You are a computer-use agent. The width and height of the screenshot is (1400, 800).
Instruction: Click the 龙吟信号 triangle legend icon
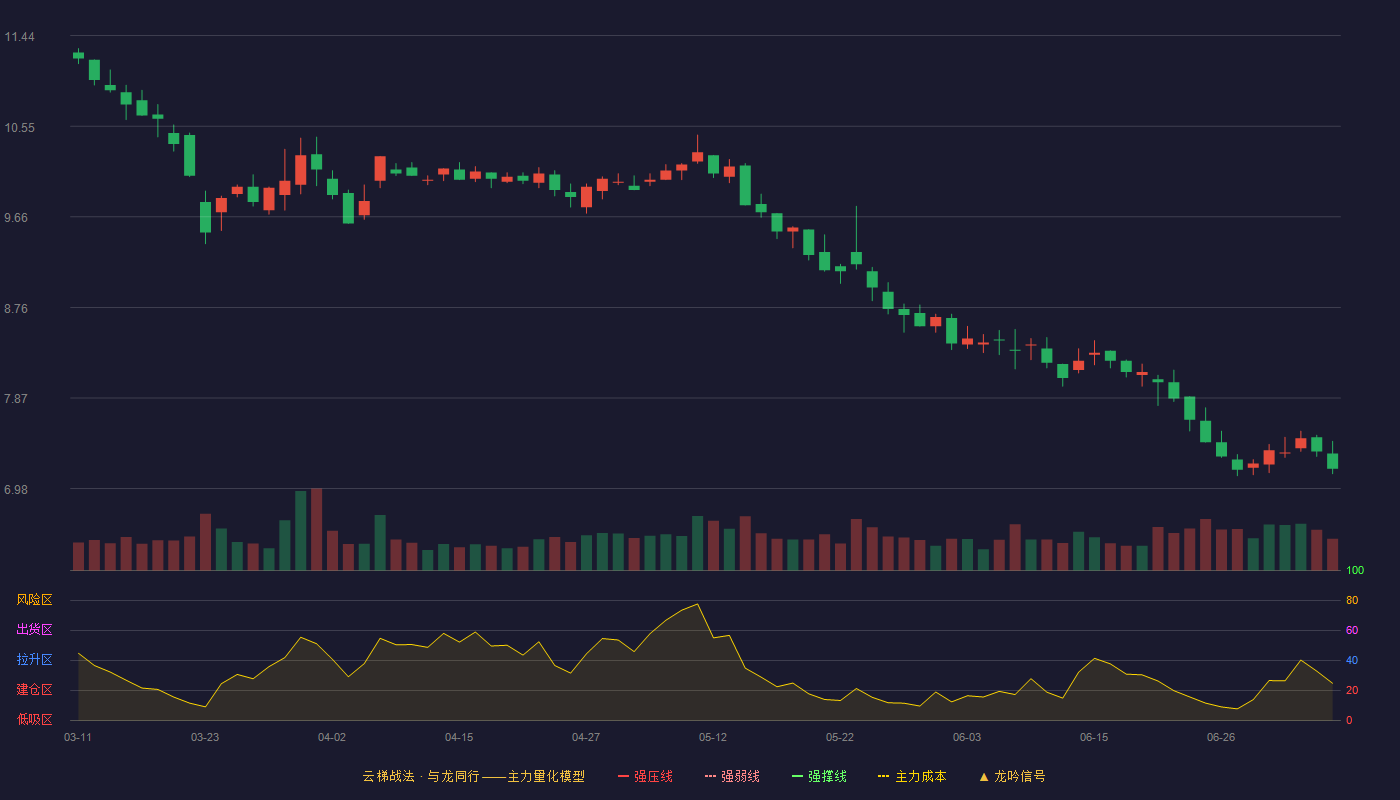point(984,776)
